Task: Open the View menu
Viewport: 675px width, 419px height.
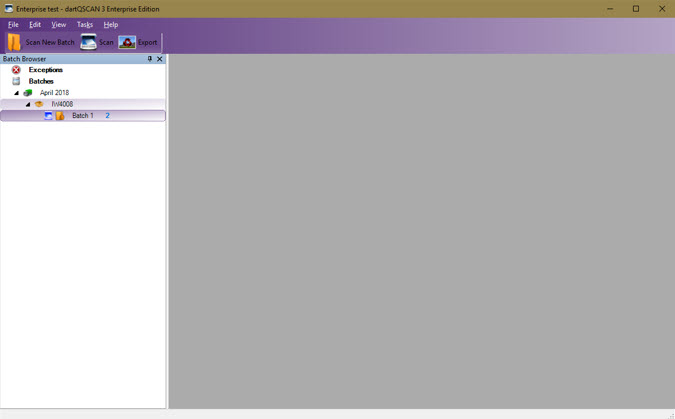Action: (x=59, y=25)
